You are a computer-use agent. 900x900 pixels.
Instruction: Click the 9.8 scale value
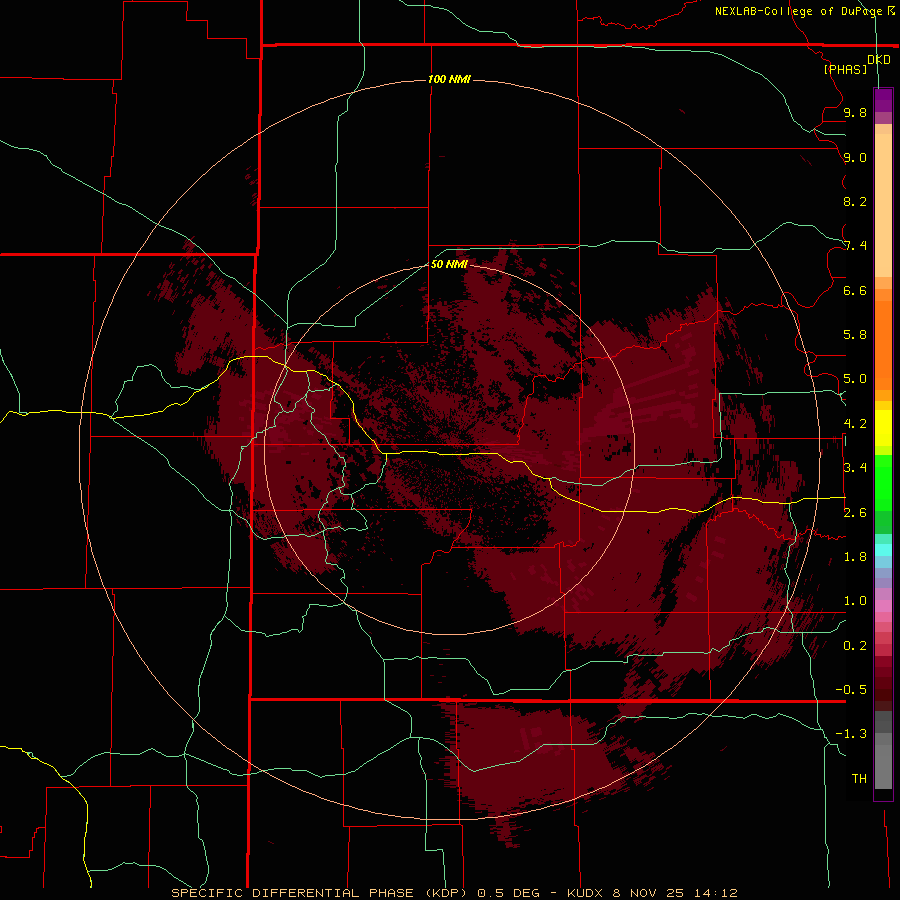(x=855, y=112)
